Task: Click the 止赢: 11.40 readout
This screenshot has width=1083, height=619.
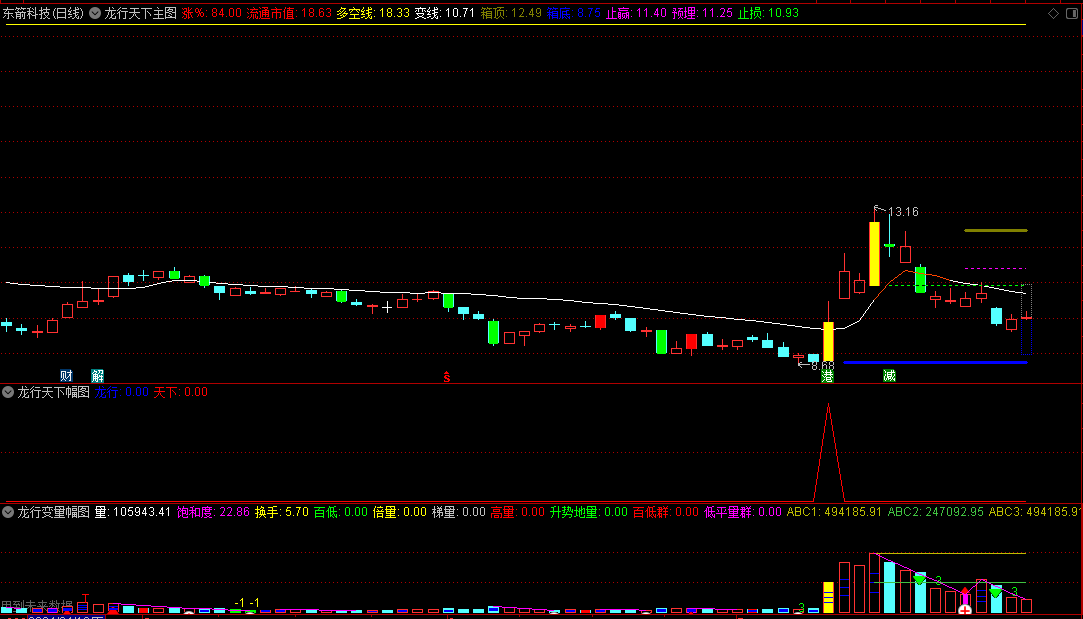Action: pyautogui.click(x=636, y=13)
